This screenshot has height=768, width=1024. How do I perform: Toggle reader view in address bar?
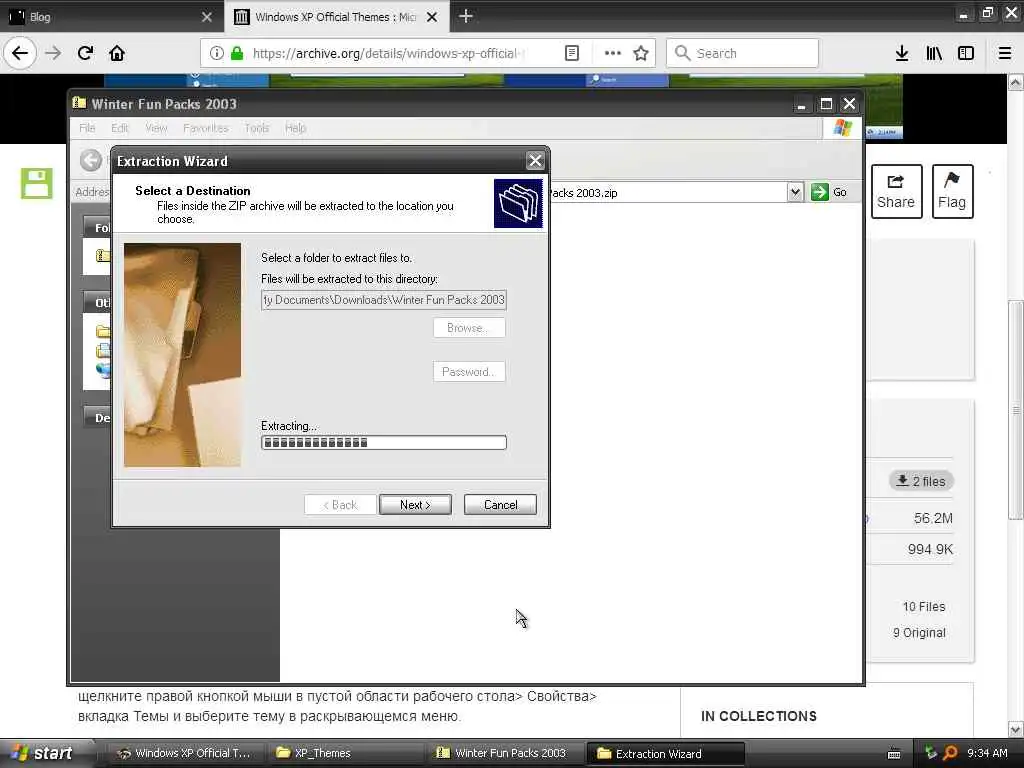click(572, 53)
